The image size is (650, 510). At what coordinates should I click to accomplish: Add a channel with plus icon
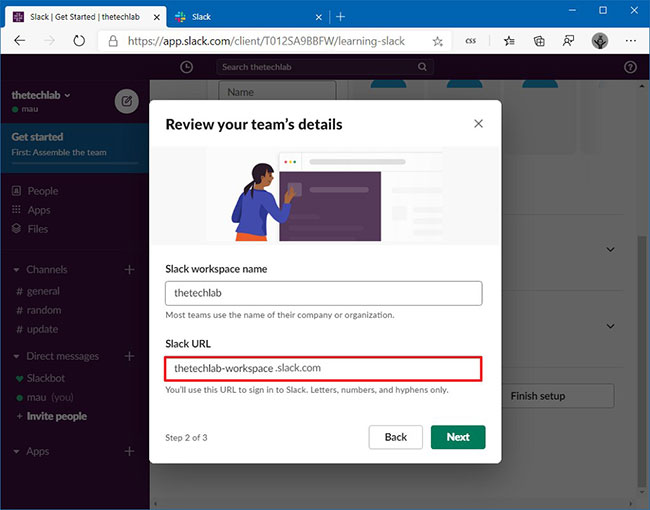[x=129, y=270]
